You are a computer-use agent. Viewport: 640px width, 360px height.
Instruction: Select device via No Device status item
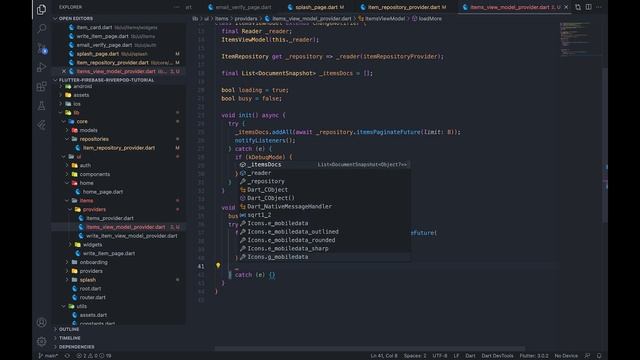(566, 356)
